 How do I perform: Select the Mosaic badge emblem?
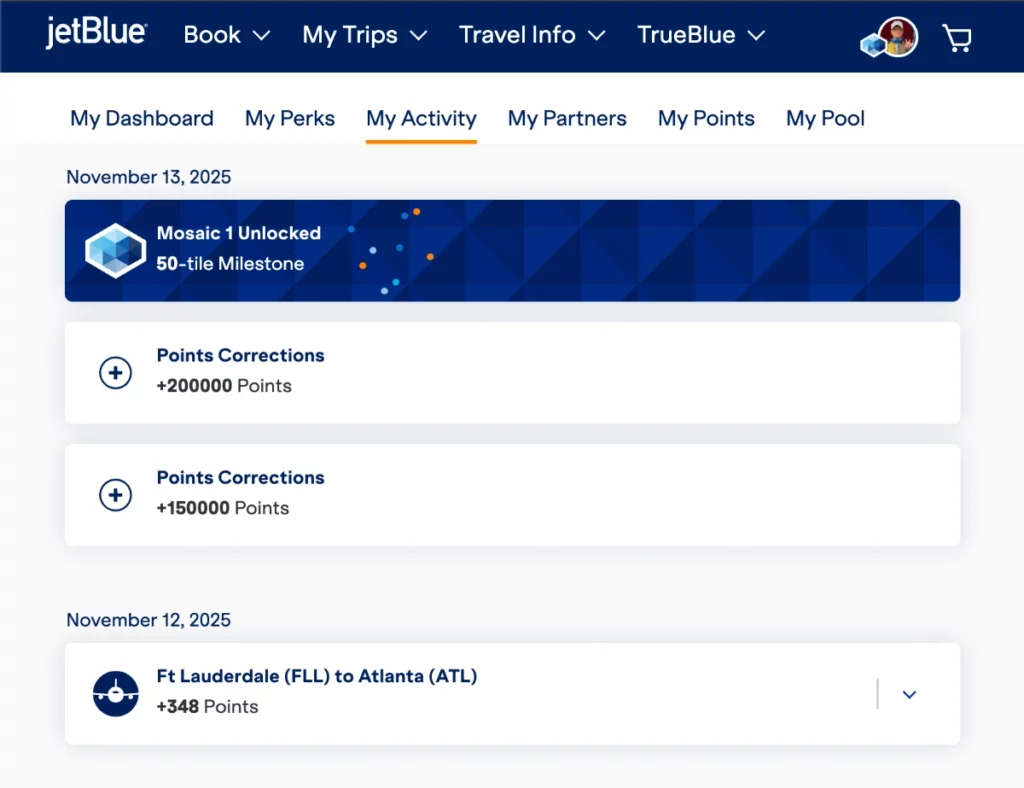115,250
